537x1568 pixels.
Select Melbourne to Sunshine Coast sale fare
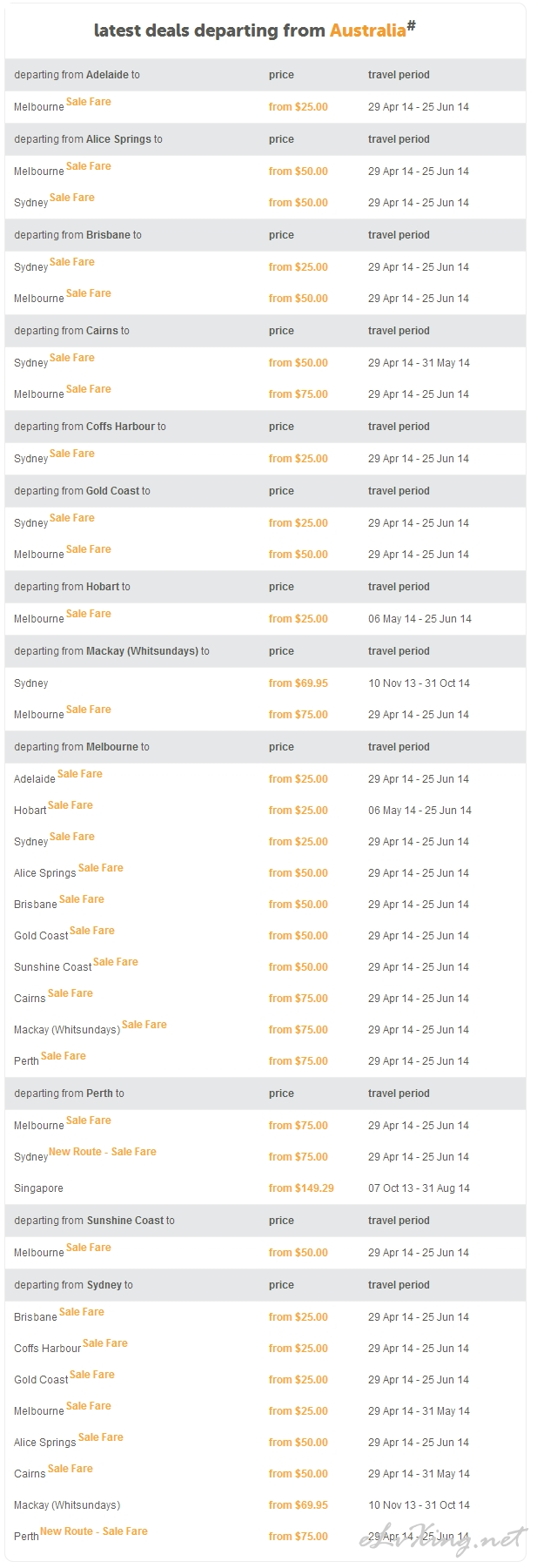pyautogui.click(x=116, y=962)
